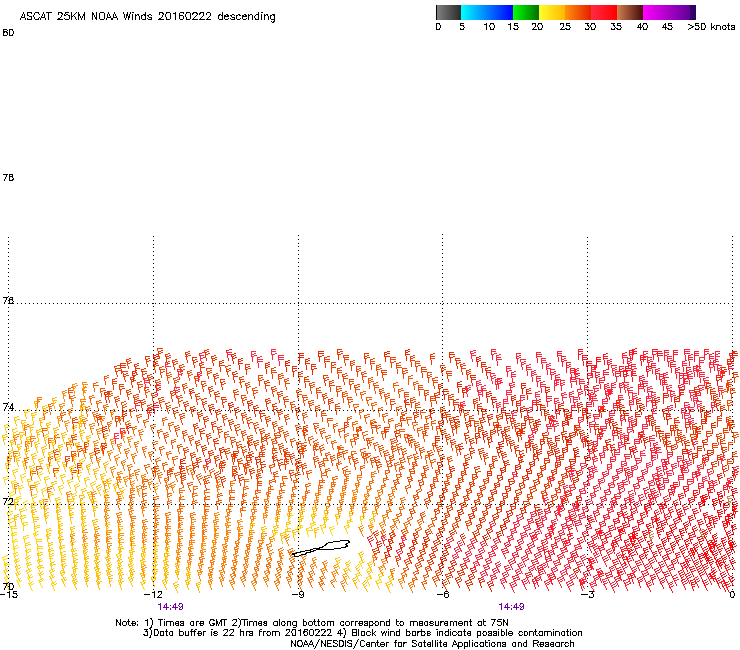Click the '45' label under the color bar
Image resolution: width=740 pixels, height=650 pixels.
click(667, 27)
